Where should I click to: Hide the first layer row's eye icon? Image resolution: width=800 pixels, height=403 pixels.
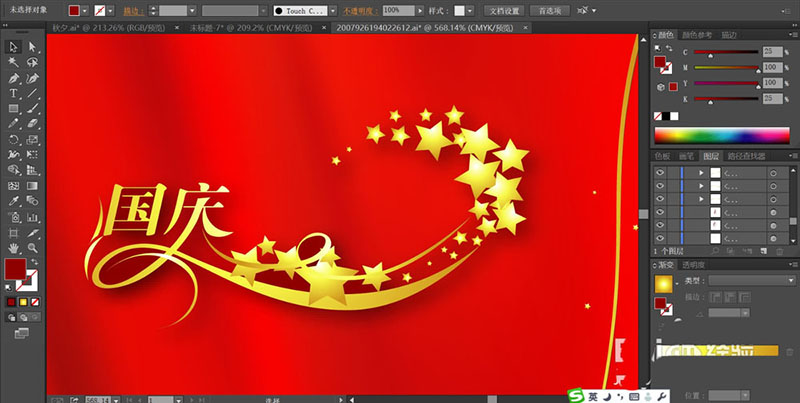coord(660,172)
